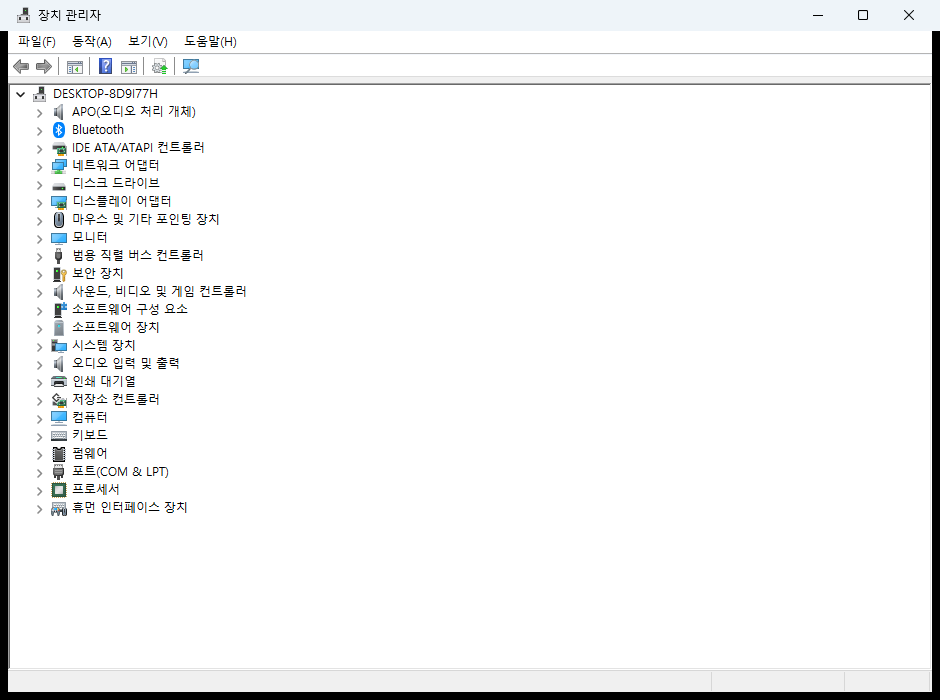The height and width of the screenshot is (700, 940).
Task: Click the 디스크 드라이브 icon
Action: tap(59, 185)
